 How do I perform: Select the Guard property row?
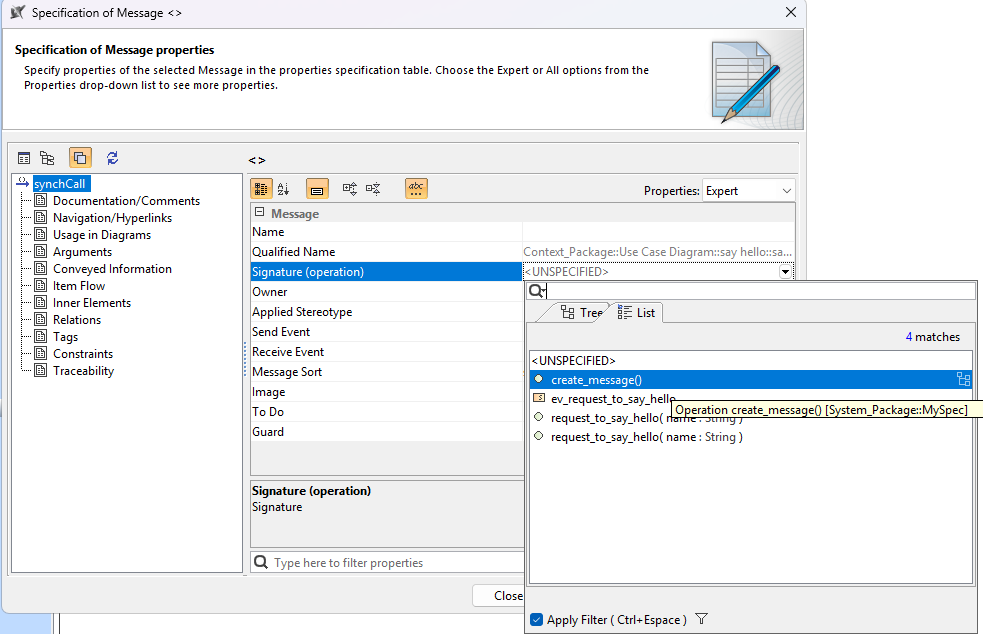386,432
